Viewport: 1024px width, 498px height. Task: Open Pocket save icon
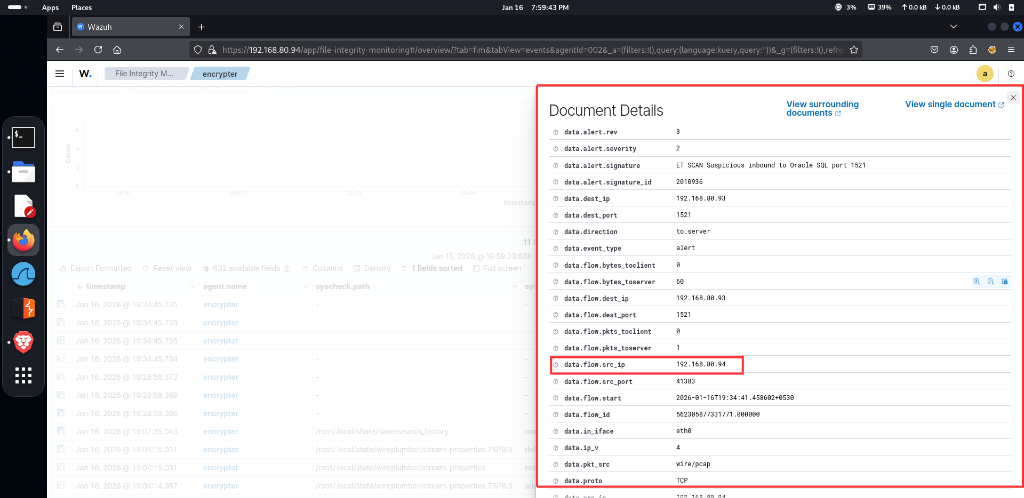[x=935, y=50]
